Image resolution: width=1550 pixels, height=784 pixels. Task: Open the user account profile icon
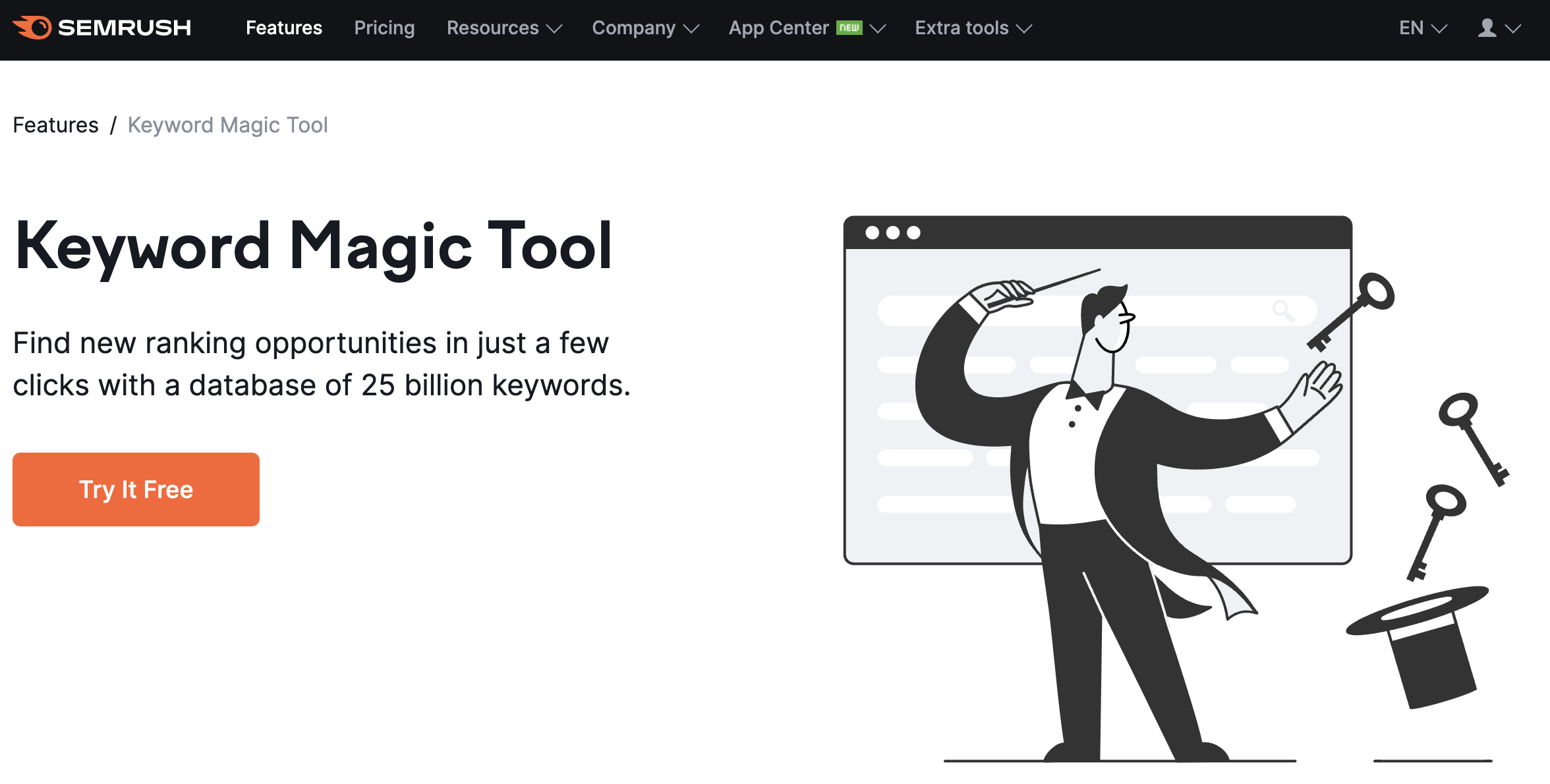tap(1487, 28)
